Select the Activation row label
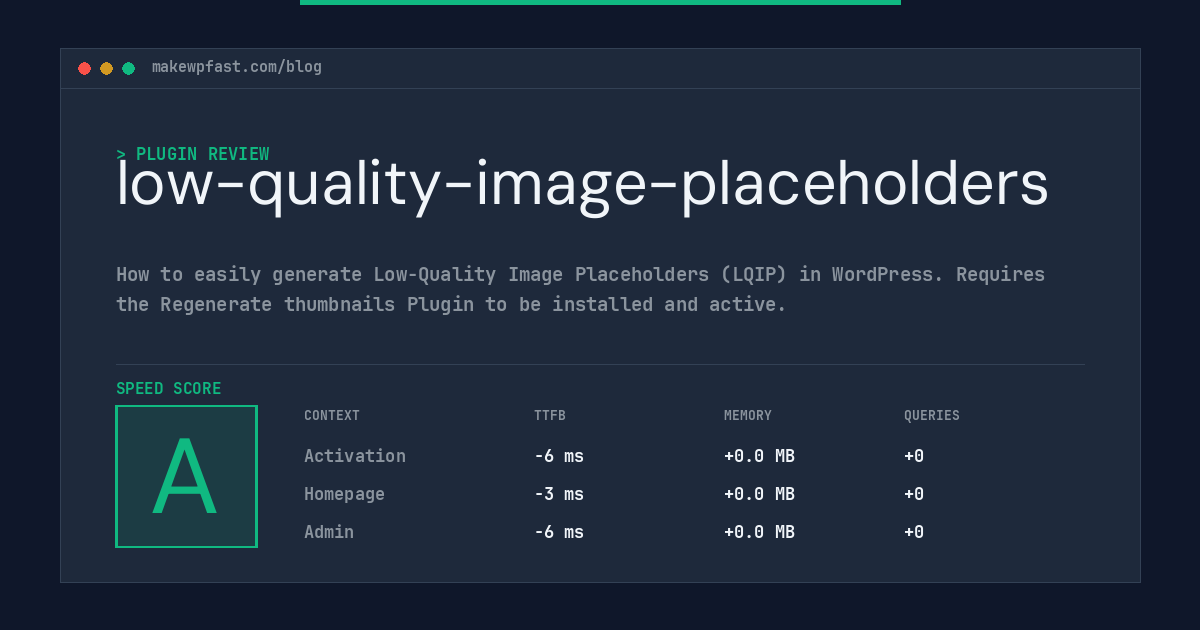Viewport: 1200px width, 630px height. [x=355, y=456]
